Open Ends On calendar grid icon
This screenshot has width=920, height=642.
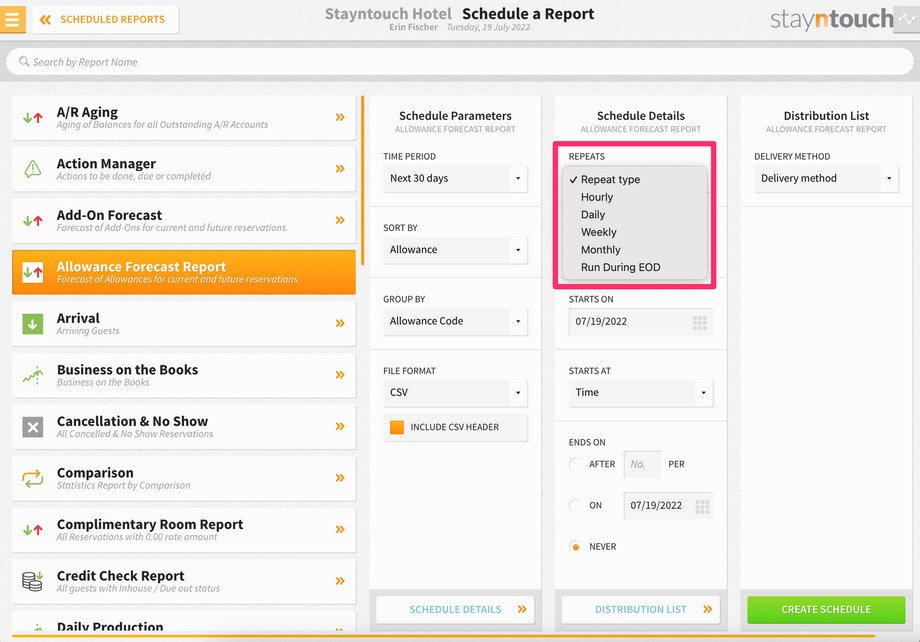[702, 506]
